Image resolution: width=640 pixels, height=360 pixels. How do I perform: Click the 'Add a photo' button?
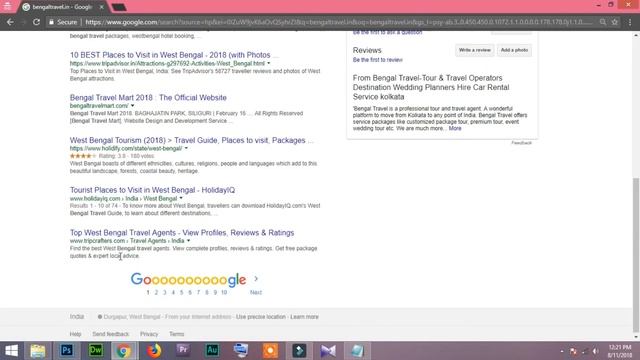tap(514, 50)
